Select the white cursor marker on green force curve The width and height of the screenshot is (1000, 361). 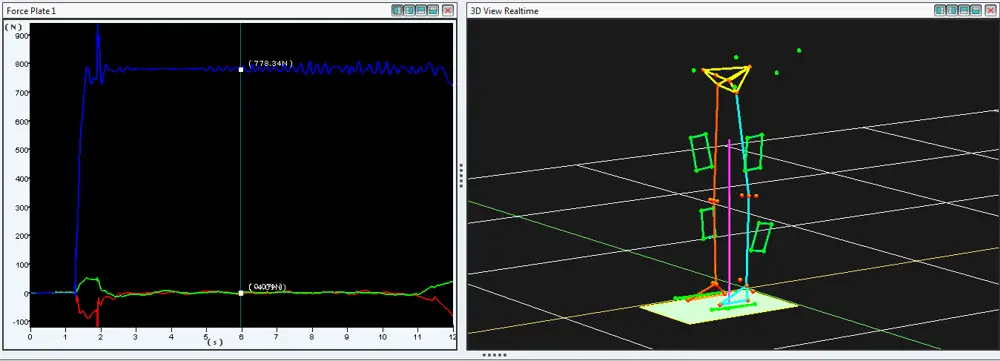click(x=240, y=293)
